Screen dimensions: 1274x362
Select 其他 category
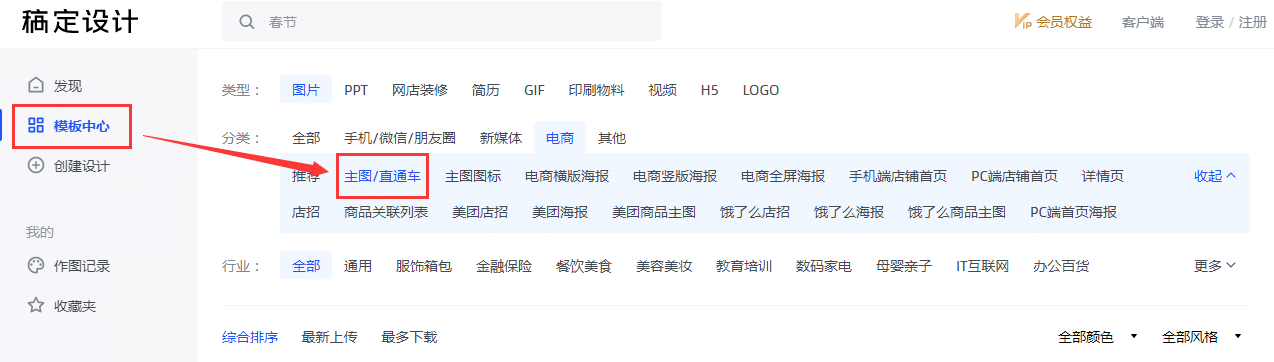612,138
